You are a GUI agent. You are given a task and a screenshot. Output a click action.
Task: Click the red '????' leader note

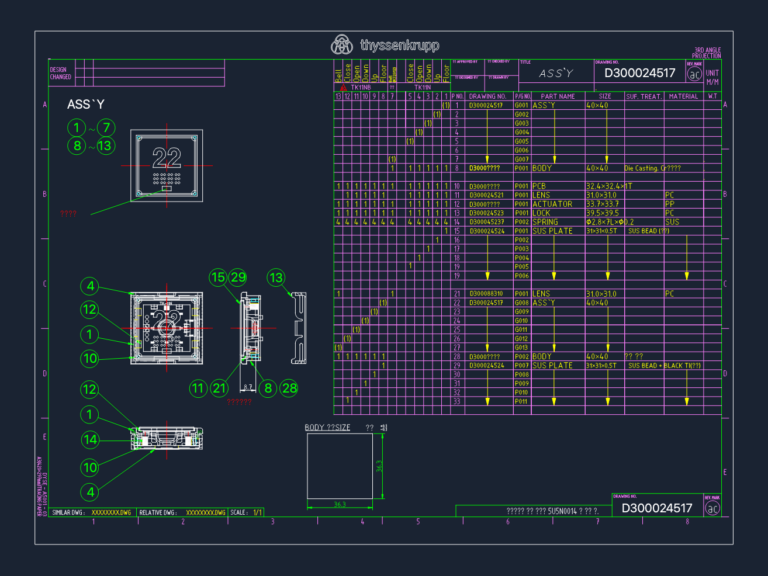point(68,214)
